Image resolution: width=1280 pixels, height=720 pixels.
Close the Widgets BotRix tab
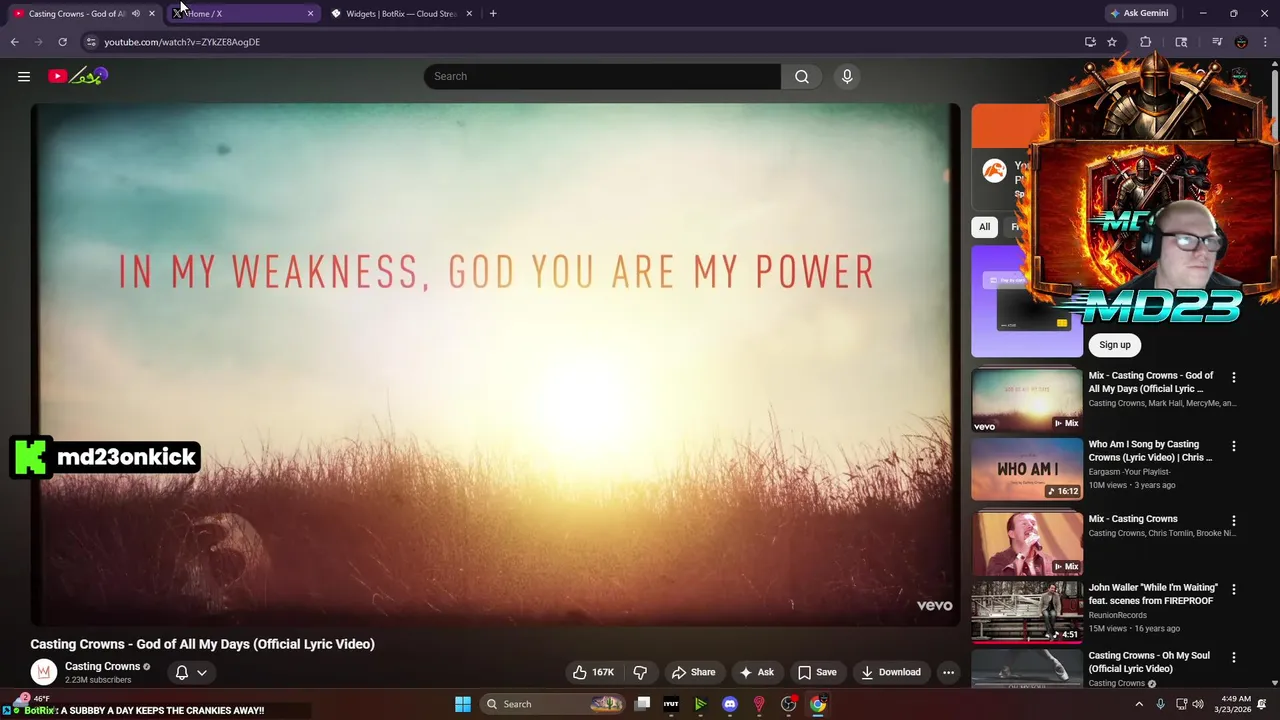coord(469,13)
